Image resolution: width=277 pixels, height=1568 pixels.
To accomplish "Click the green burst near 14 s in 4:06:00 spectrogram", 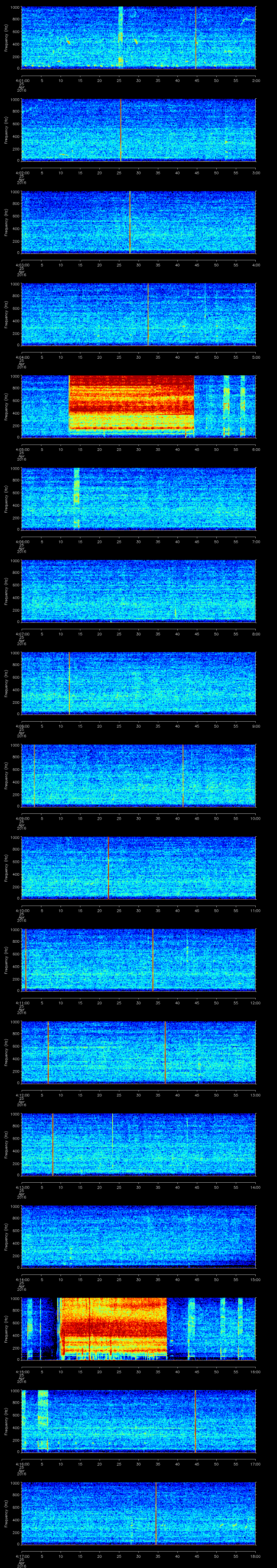I will tap(77, 499).
